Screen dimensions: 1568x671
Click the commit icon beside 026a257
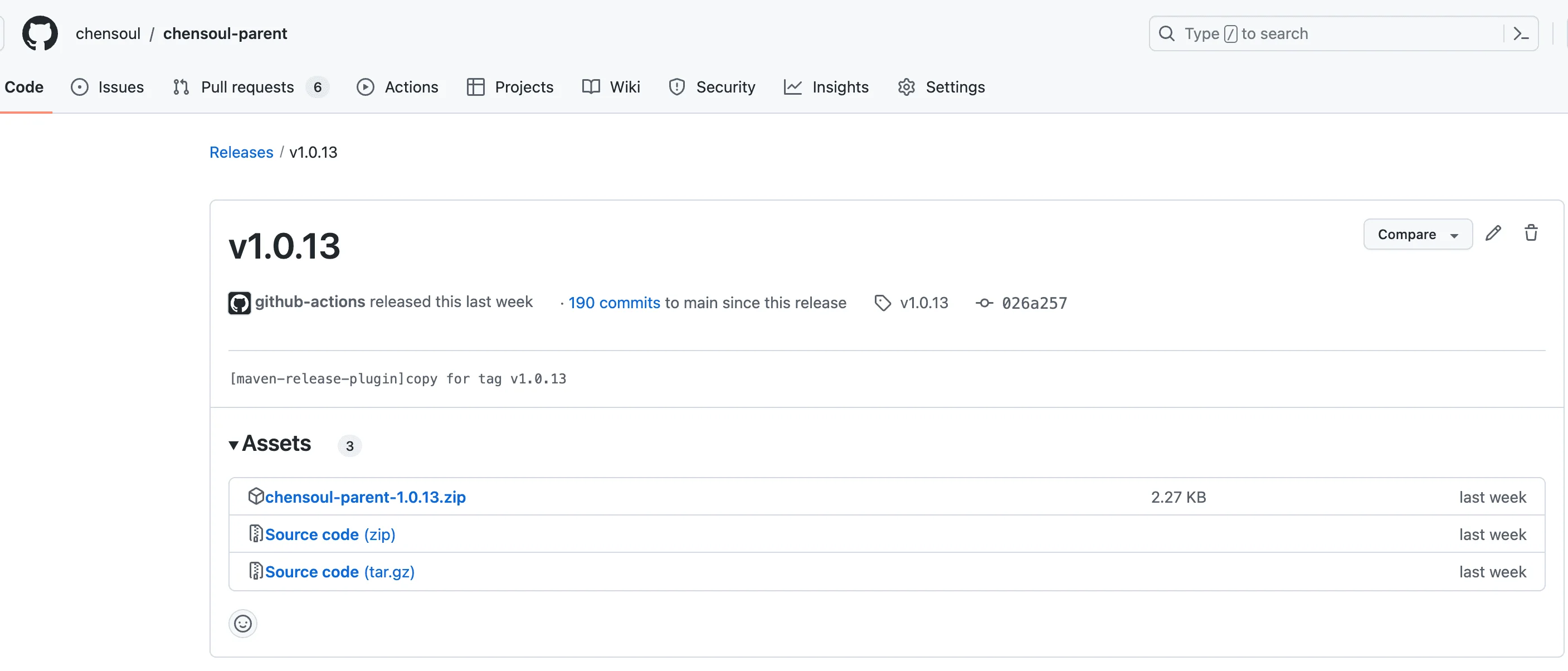tap(984, 303)
